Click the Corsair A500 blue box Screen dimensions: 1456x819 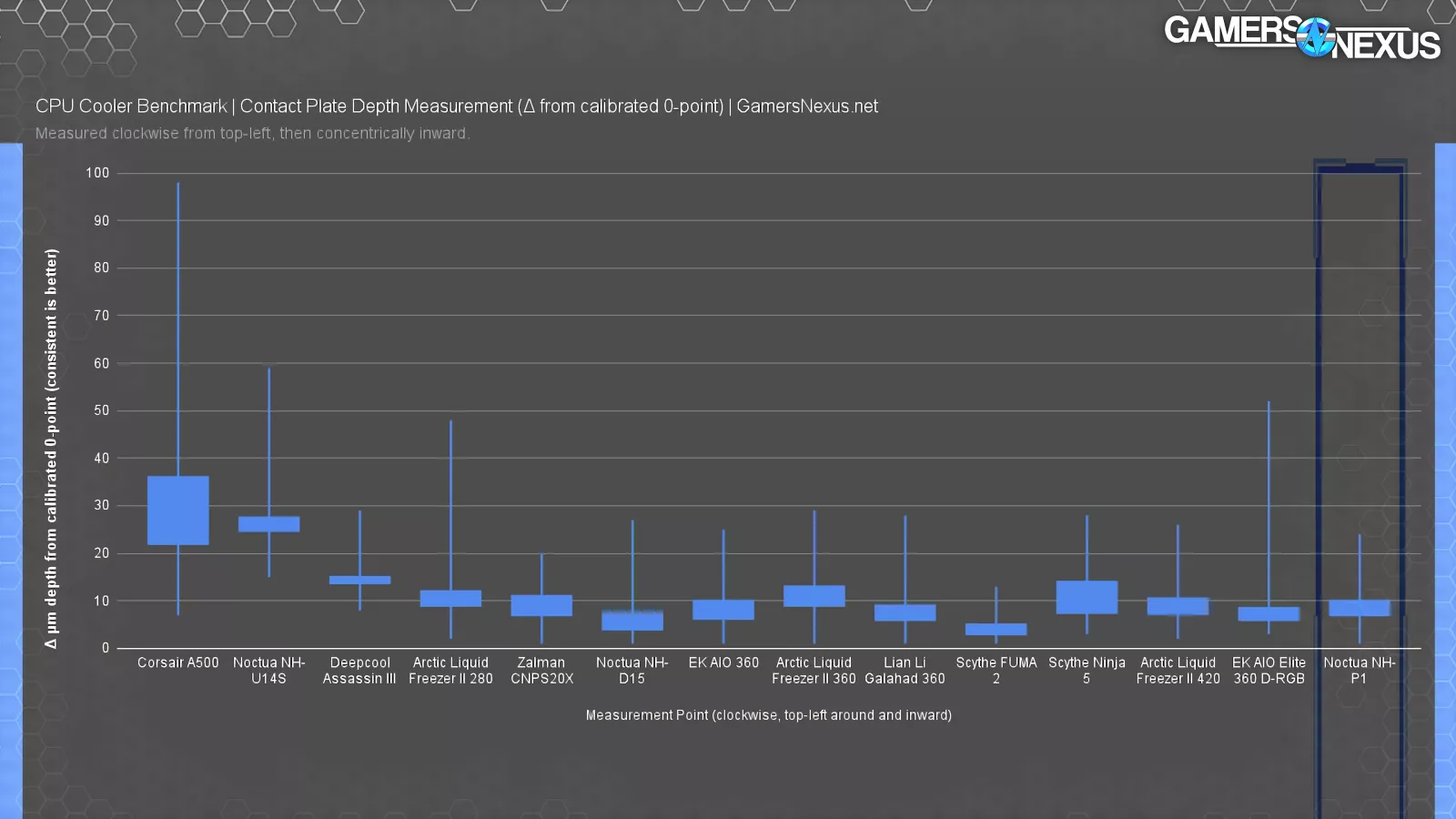pyautogui.click(x=178, y=511)
